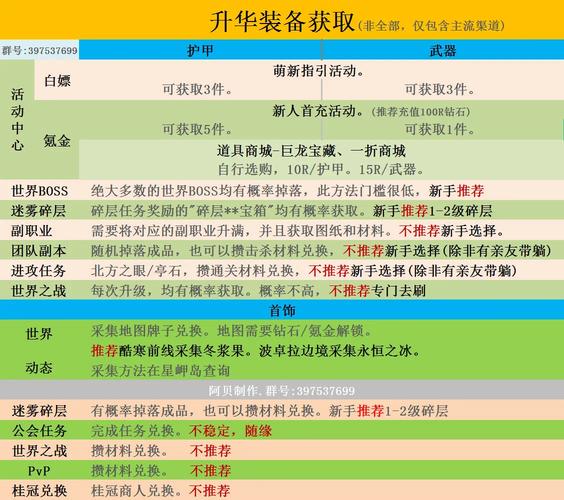The height and width of the screenshot is (500, 564).
Task: Click the 公会任务 row label
Action: [x=39, y=431]
